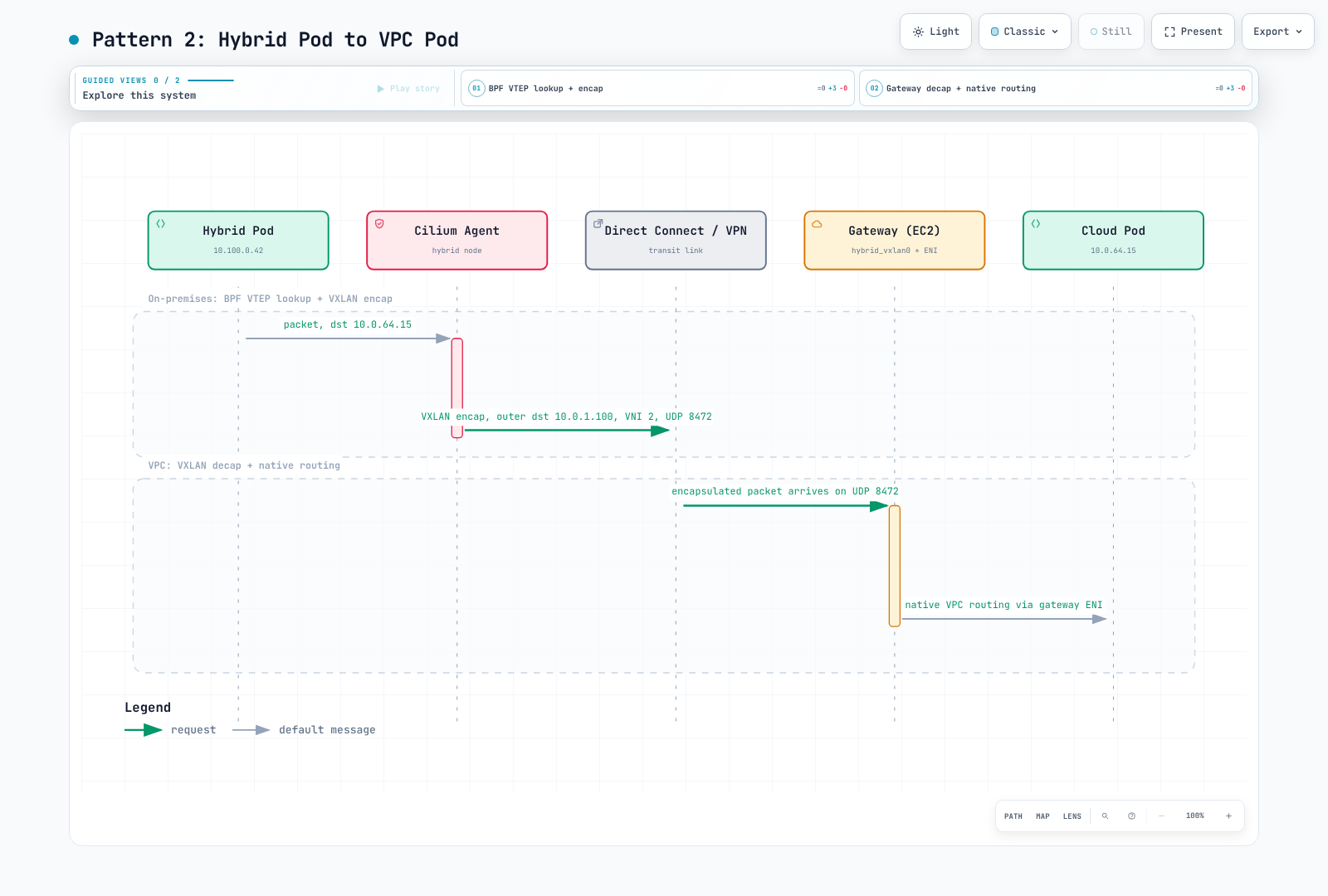Click the 'VXLAN encap, outer dst 10.0.1.100' message

click(x=566, y=416)
